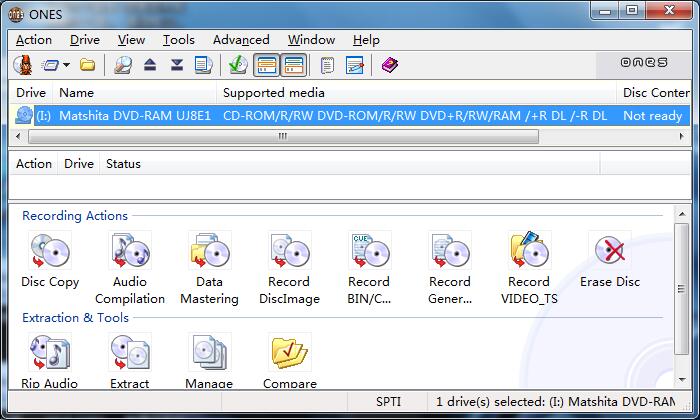Launch Manage tool

coord(209,361)
